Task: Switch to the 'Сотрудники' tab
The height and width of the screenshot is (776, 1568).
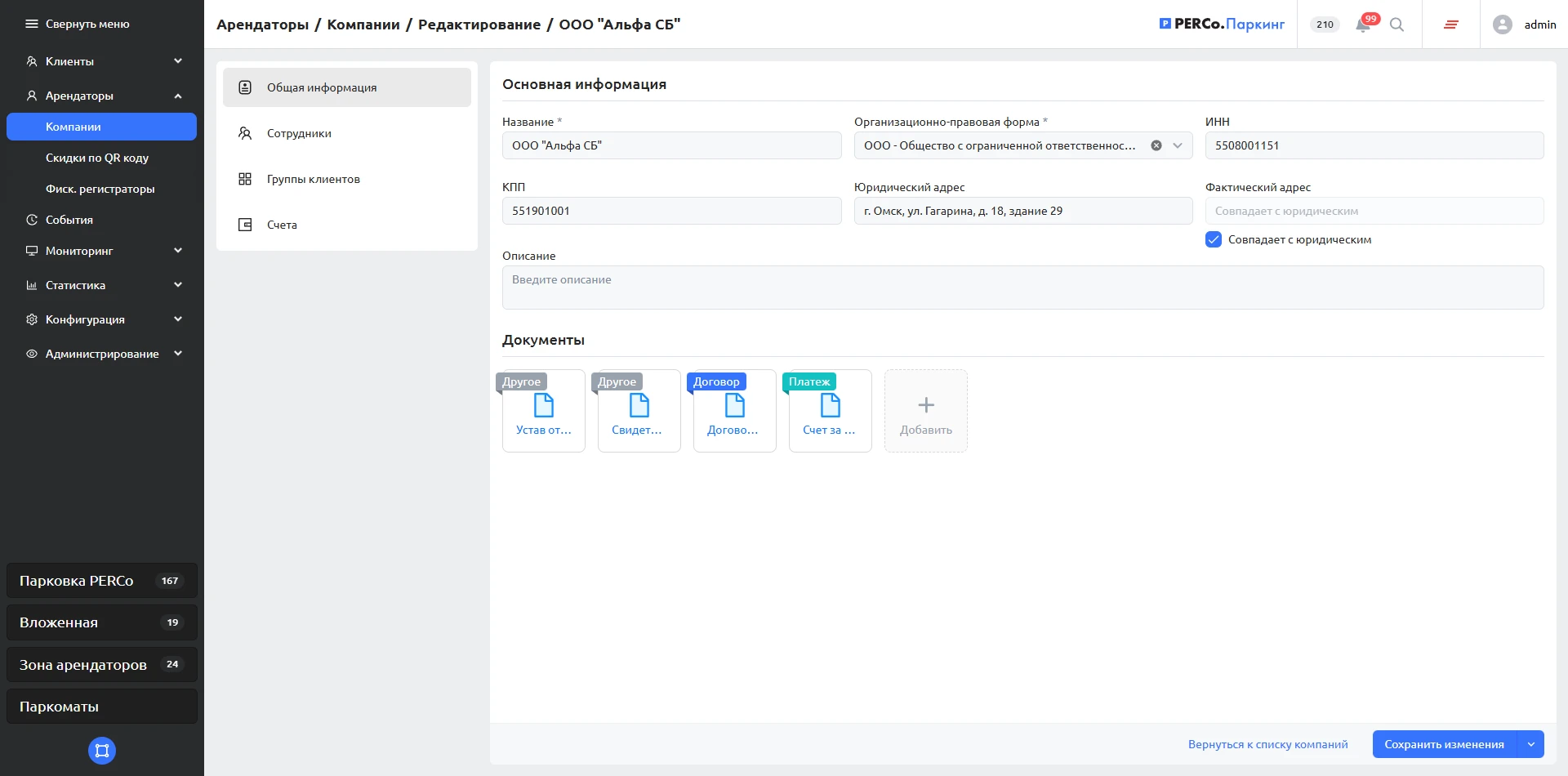Action: click(299, 133)
